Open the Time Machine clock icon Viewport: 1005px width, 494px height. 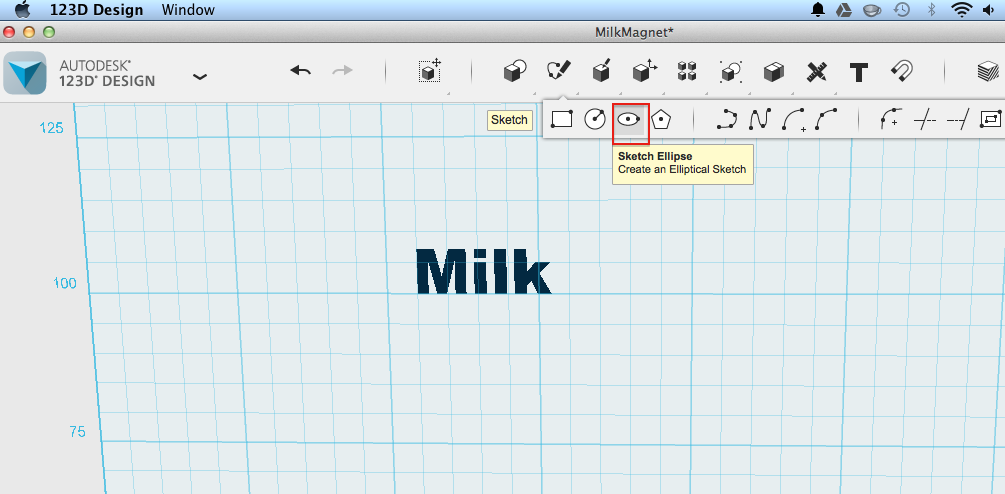tap(902, 9)
